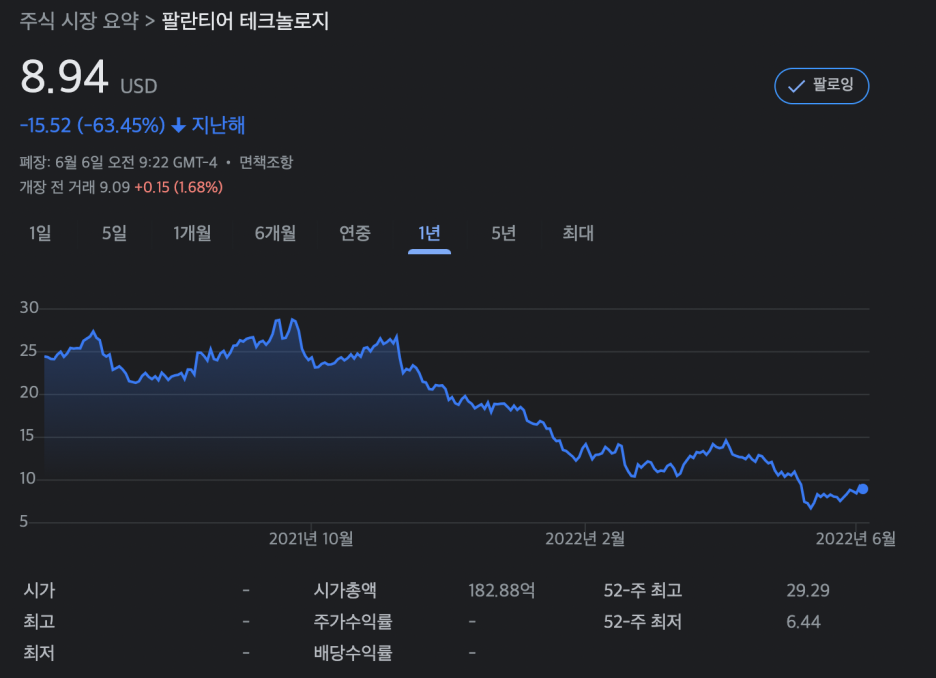The height and width of the screenshot is (678, 936).
Task: Select the 1일 range tab
Action: point(40,233)
